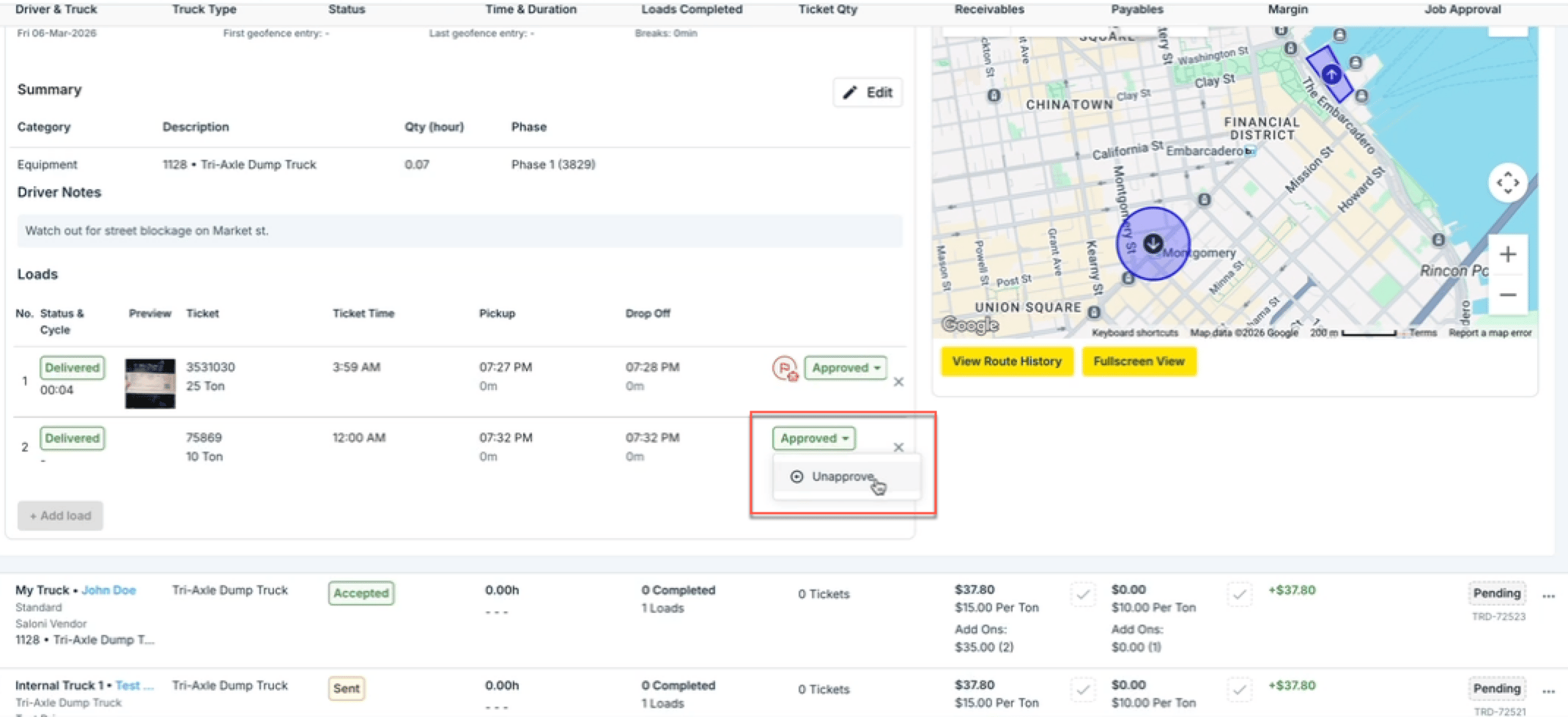Screen dimensions: 1568x717
Task: Click the Truck Type column header
Action: 204,10
